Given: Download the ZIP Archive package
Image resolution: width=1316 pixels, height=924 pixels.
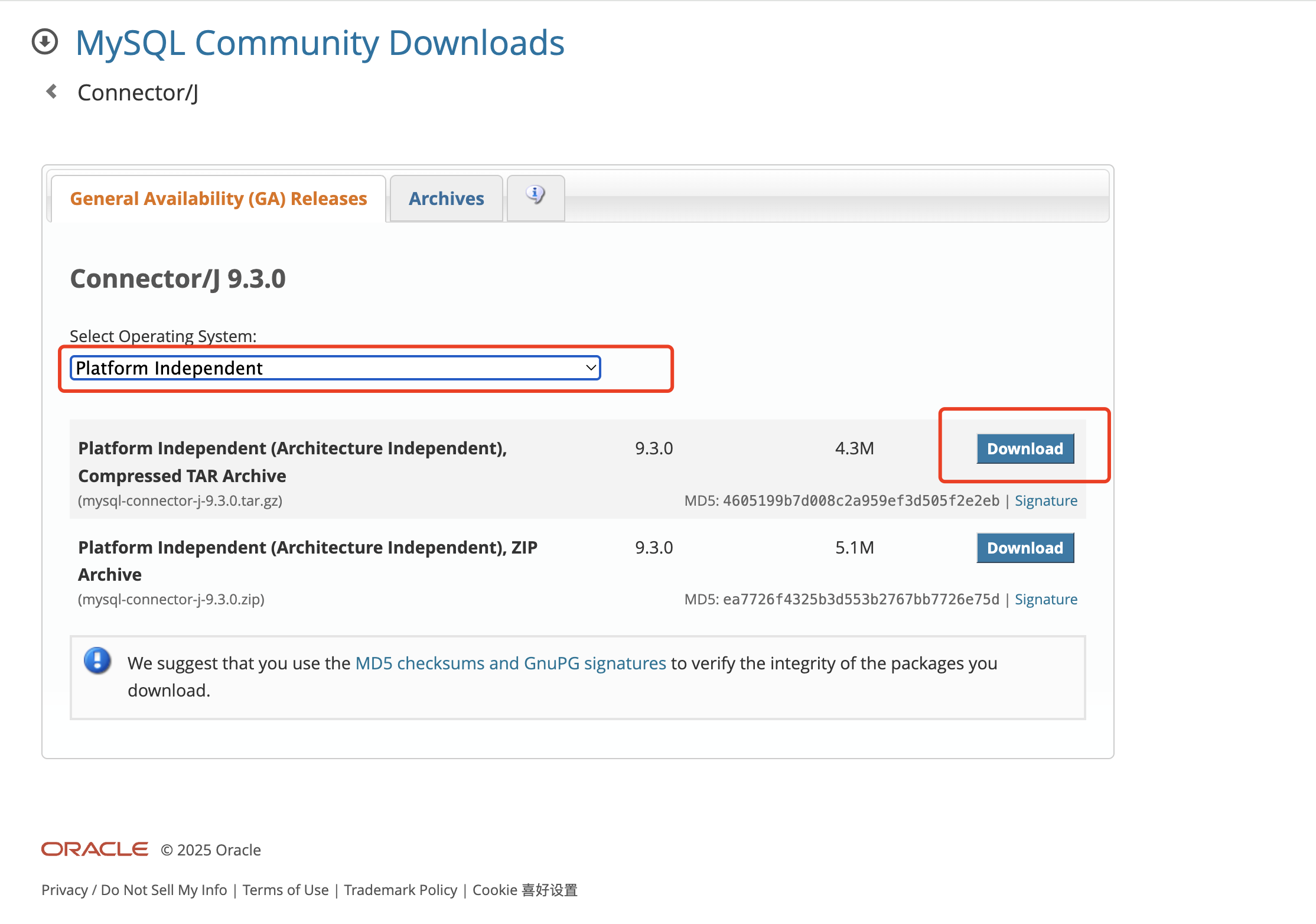Looking at the screenshot, I should point(1025,548).
